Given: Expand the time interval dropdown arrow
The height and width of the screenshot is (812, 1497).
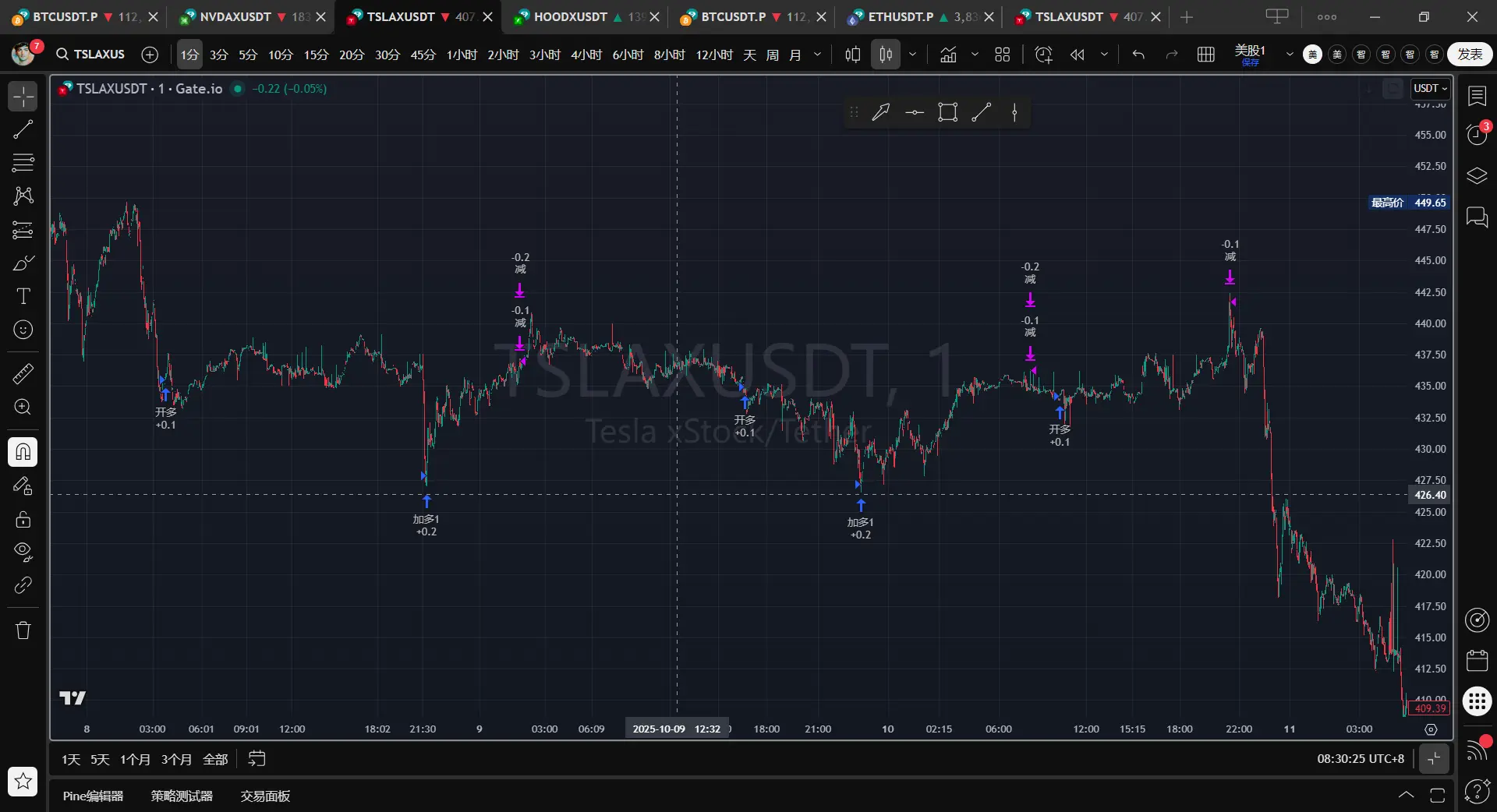Looking at the screenshot, I should [x=817, y=55].
